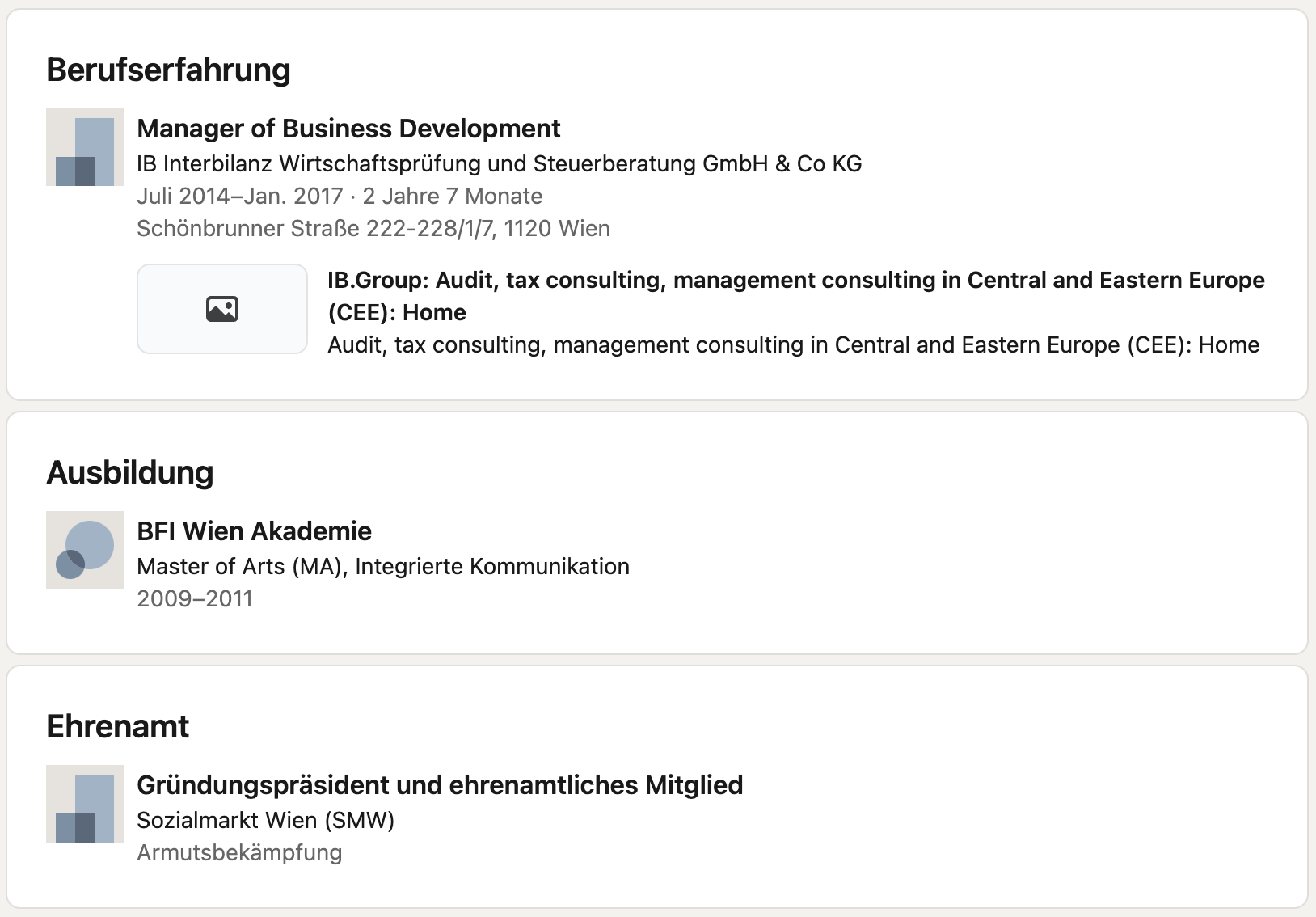This screenshot has height=917, width=1316.
Task: Click the Sozialmarkt Wien organization logo
Action: click(85, 804)
